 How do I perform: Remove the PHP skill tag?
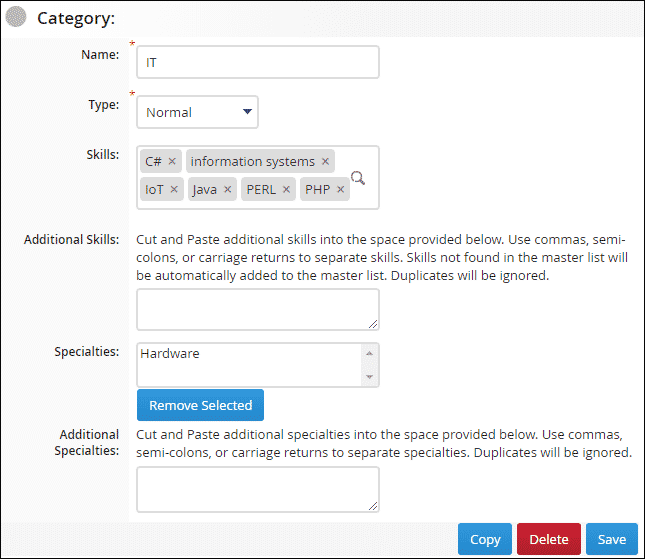[x=340, y=189]
